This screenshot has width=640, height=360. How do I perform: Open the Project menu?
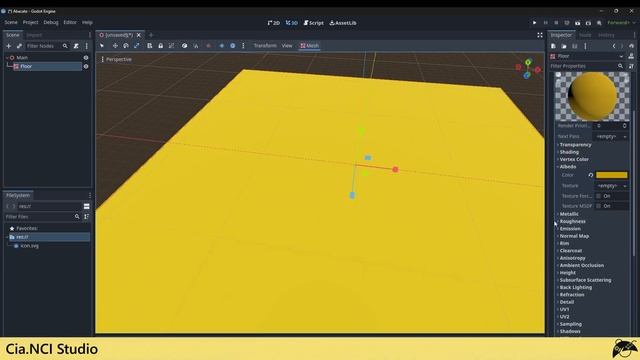point(30,22)
